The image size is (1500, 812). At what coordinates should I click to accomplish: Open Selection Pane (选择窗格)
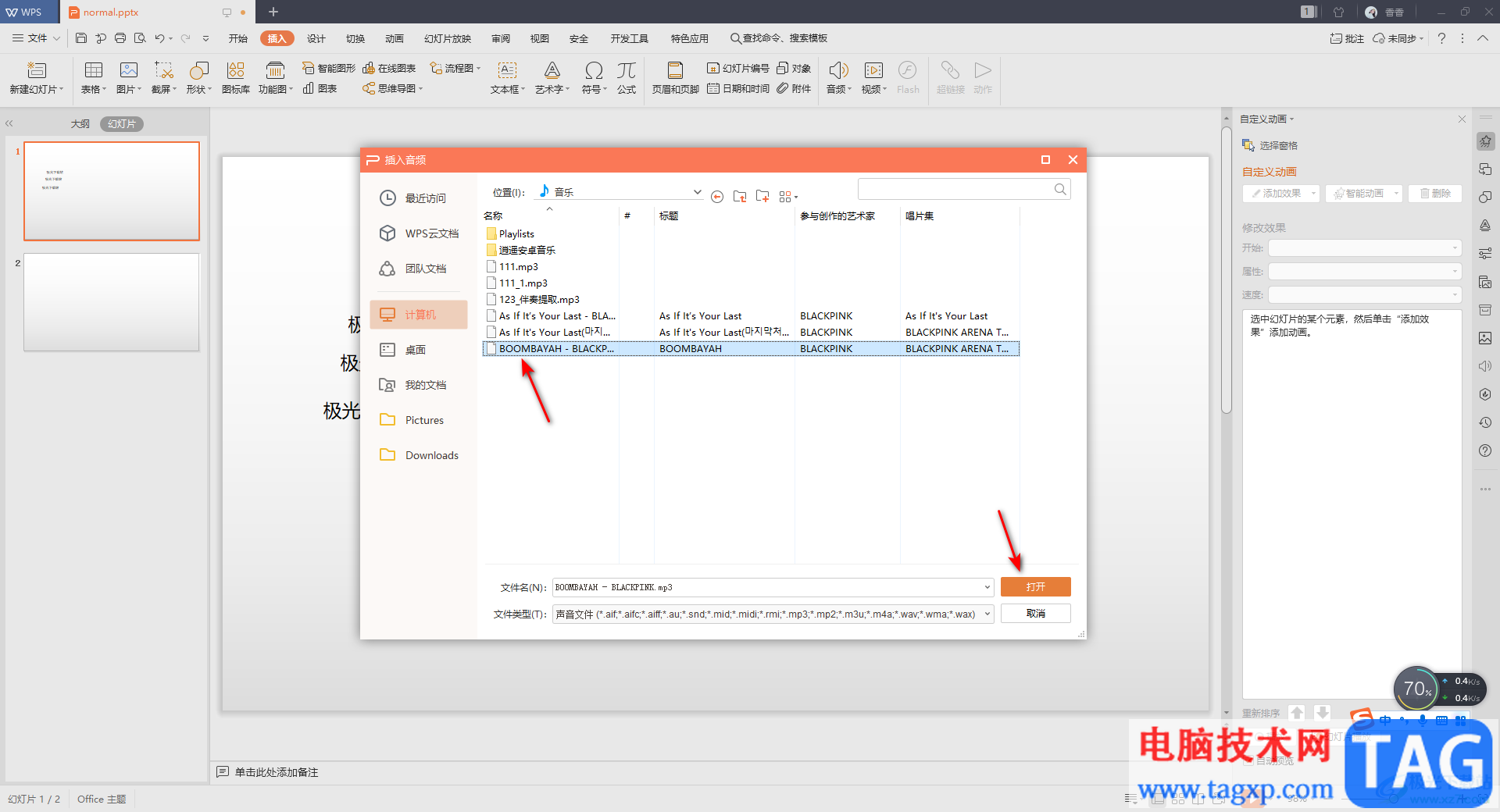point(1270,145)
